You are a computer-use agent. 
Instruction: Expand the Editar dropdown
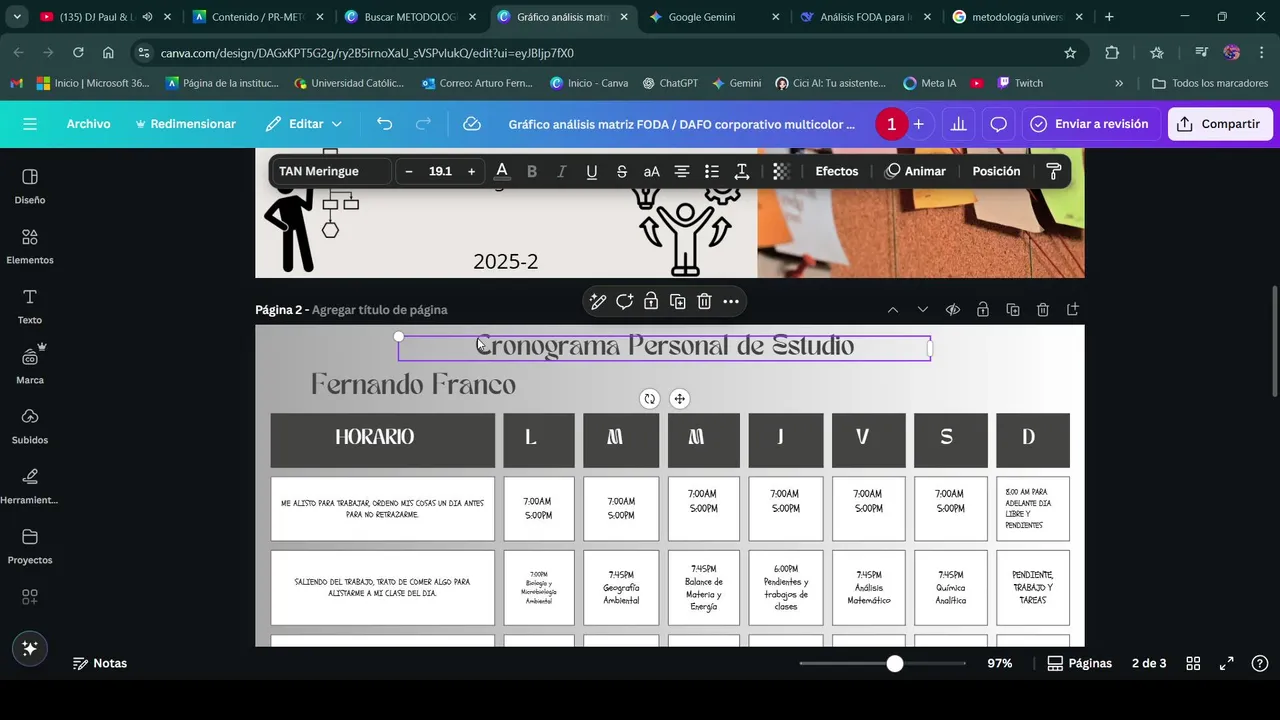point(304,124)
